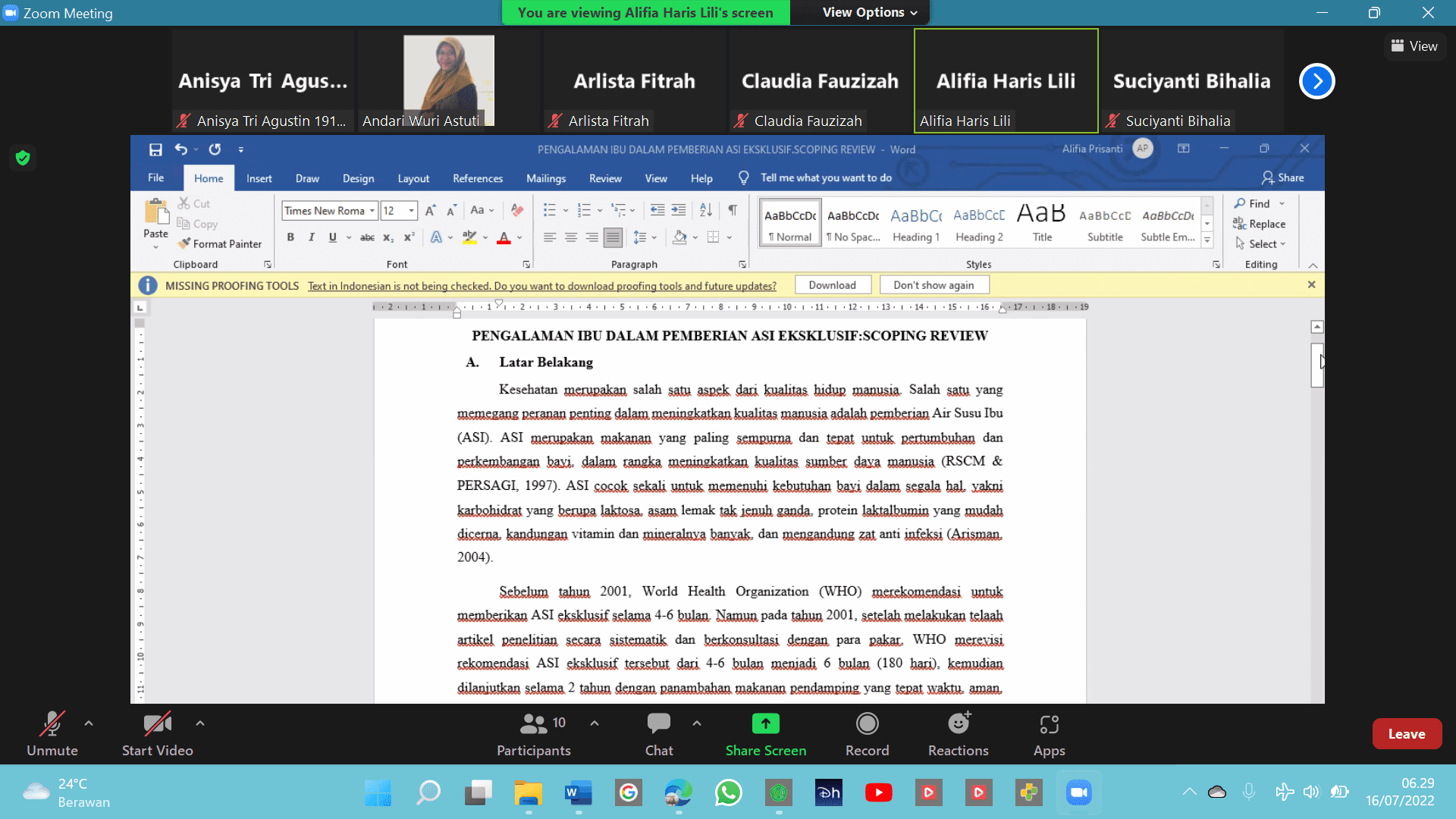Increase paragraph indent
Screen dimensions: 1456x819
click(x=679, y=210)
